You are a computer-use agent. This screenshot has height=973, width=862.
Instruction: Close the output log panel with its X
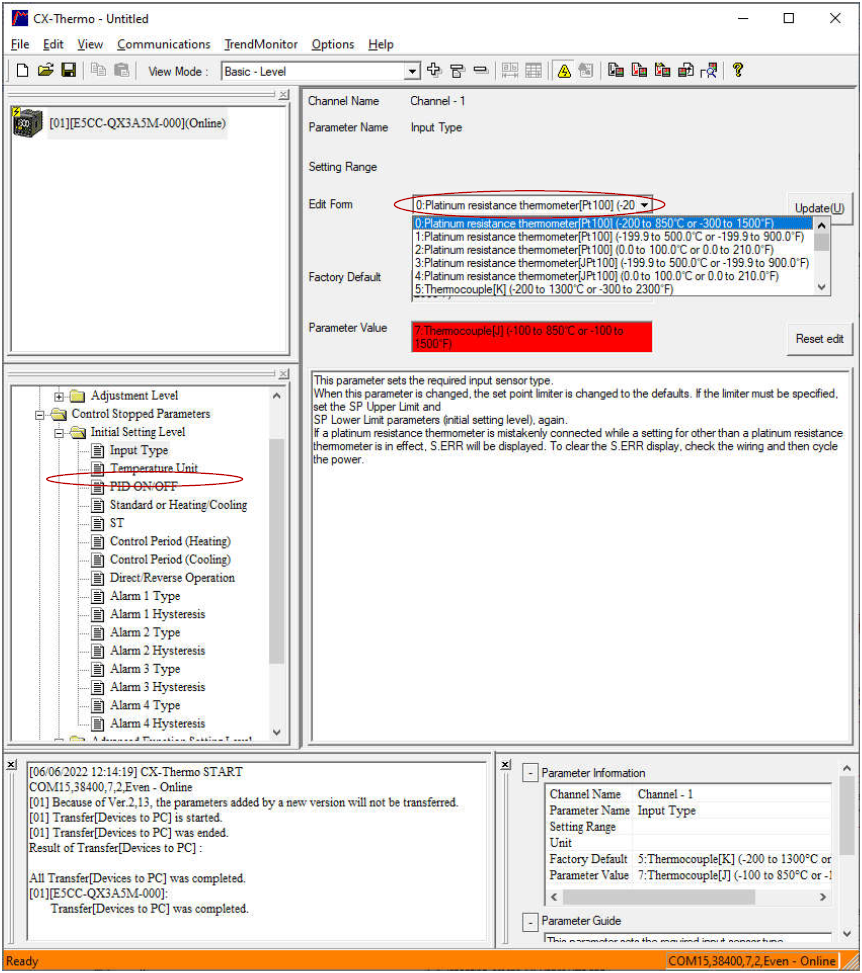click(x=12, y=764)
